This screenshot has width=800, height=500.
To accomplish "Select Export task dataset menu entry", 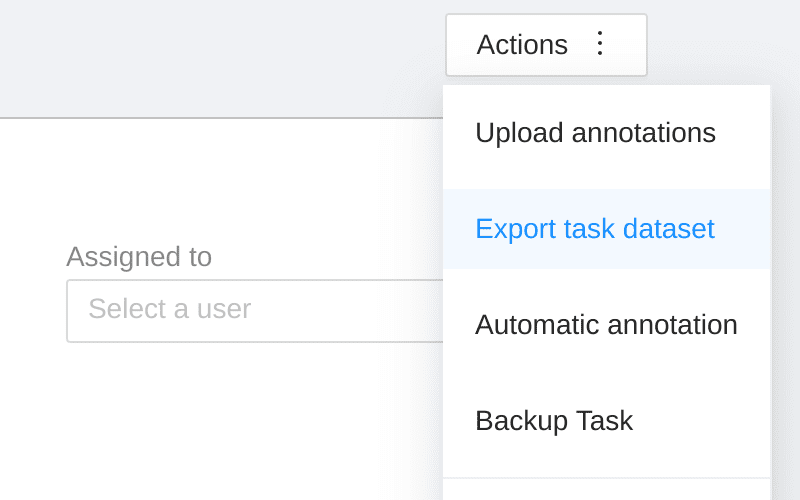I will click(x=595, y=229).
